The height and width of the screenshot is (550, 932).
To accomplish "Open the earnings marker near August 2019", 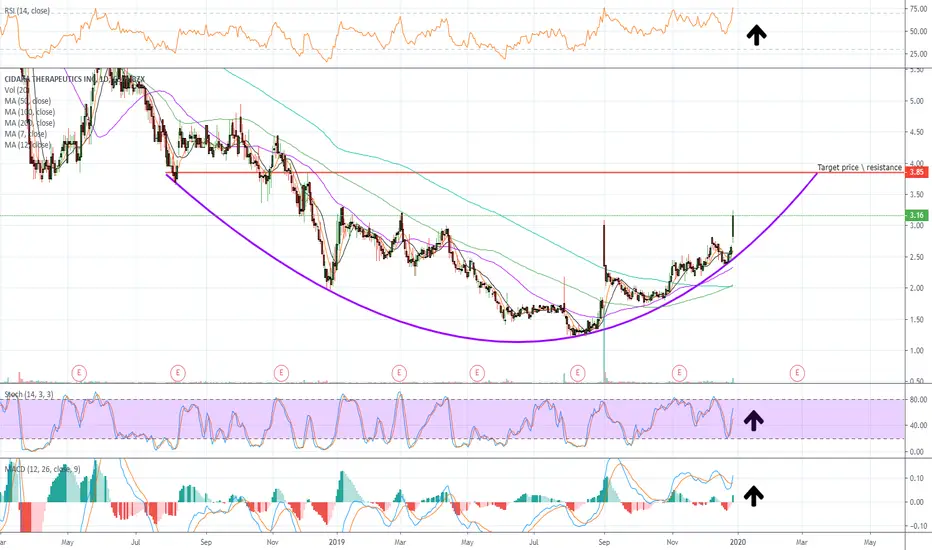I will (x=577, y=373).
